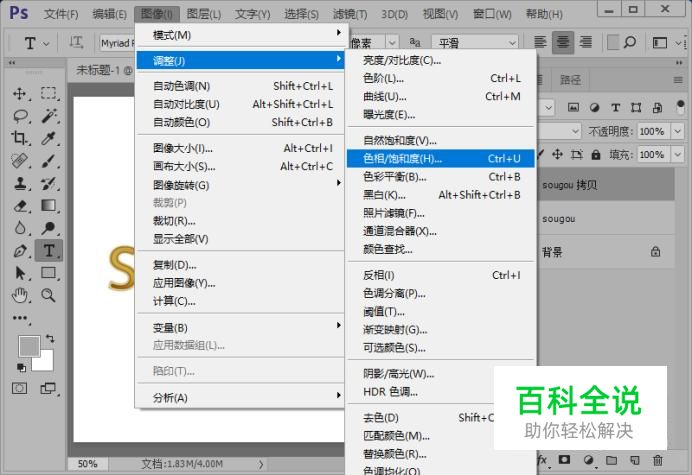The width and height of the screenshot is (692, 475).
Task: Select the Dodge tool
Action: (x=49, y=228)
